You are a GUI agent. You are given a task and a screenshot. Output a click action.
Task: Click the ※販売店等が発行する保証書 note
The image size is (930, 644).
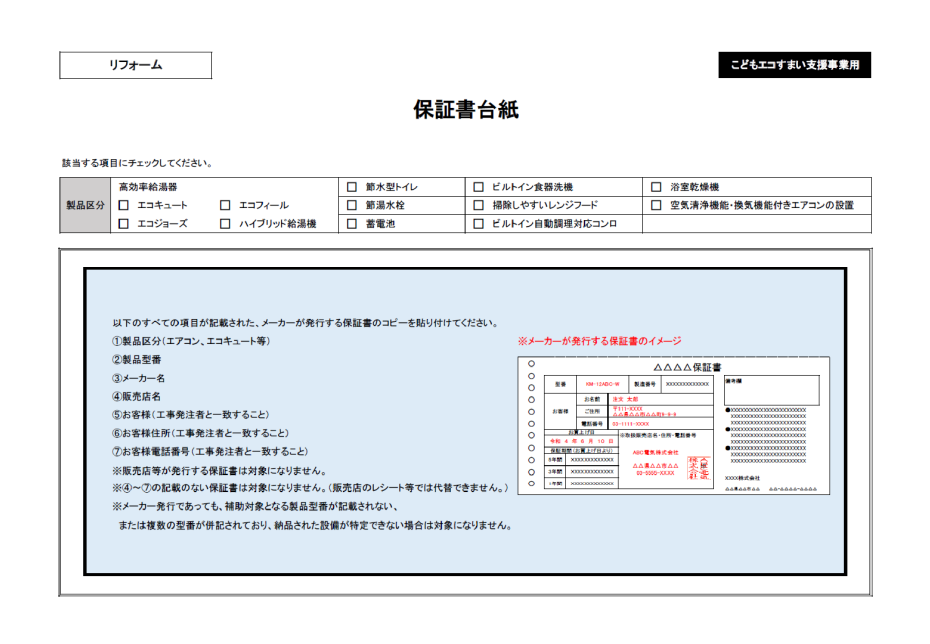pos(220,470)
